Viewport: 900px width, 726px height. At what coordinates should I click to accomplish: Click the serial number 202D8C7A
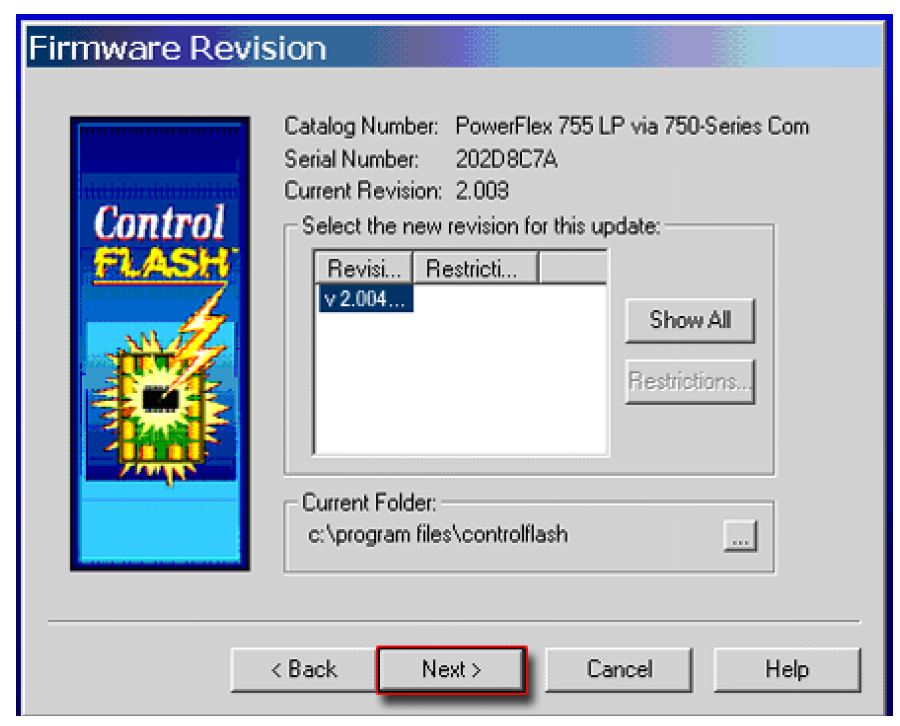(x=506, y=159)
